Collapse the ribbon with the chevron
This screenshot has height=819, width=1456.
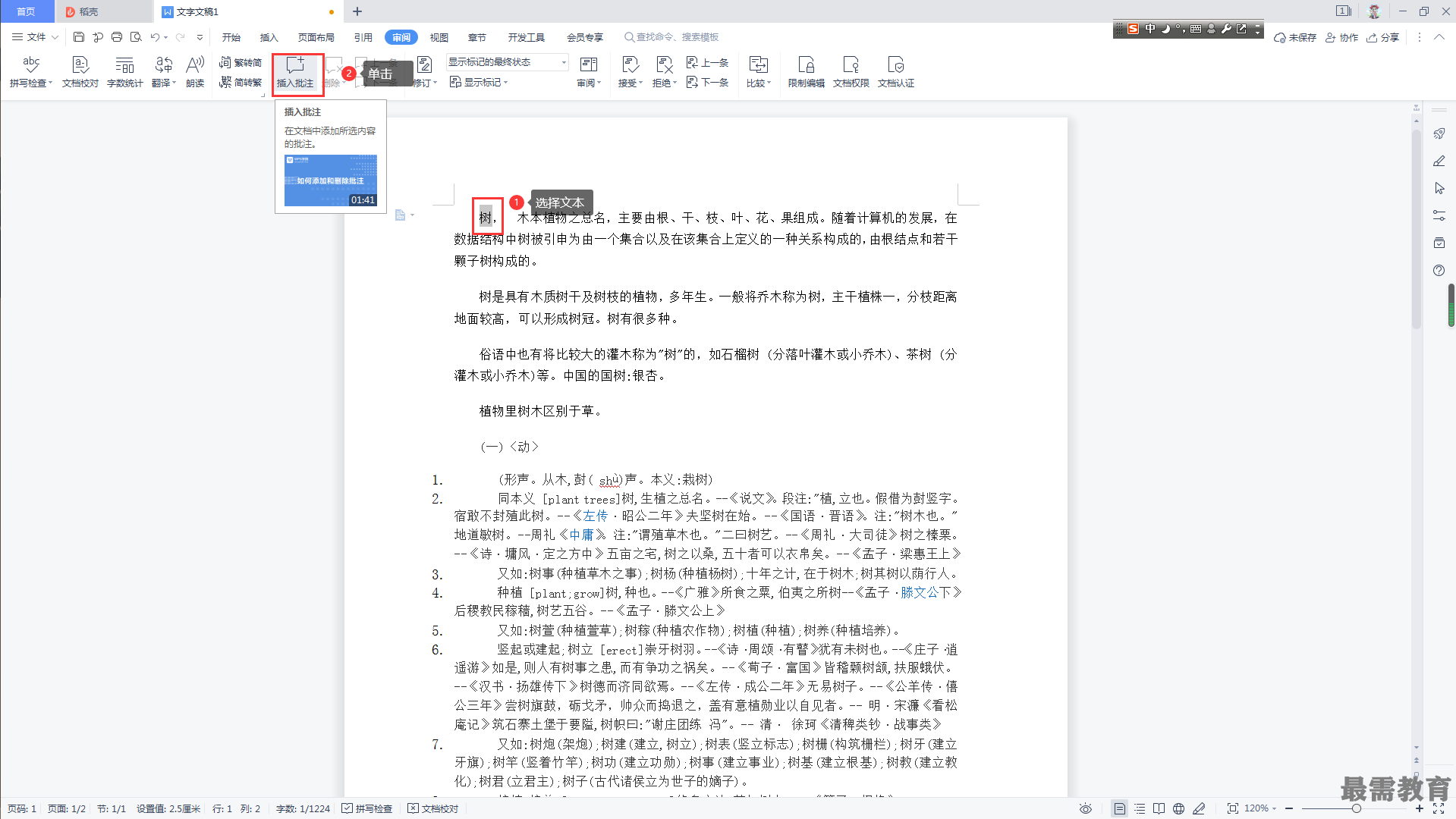[x=1439, y=37]
